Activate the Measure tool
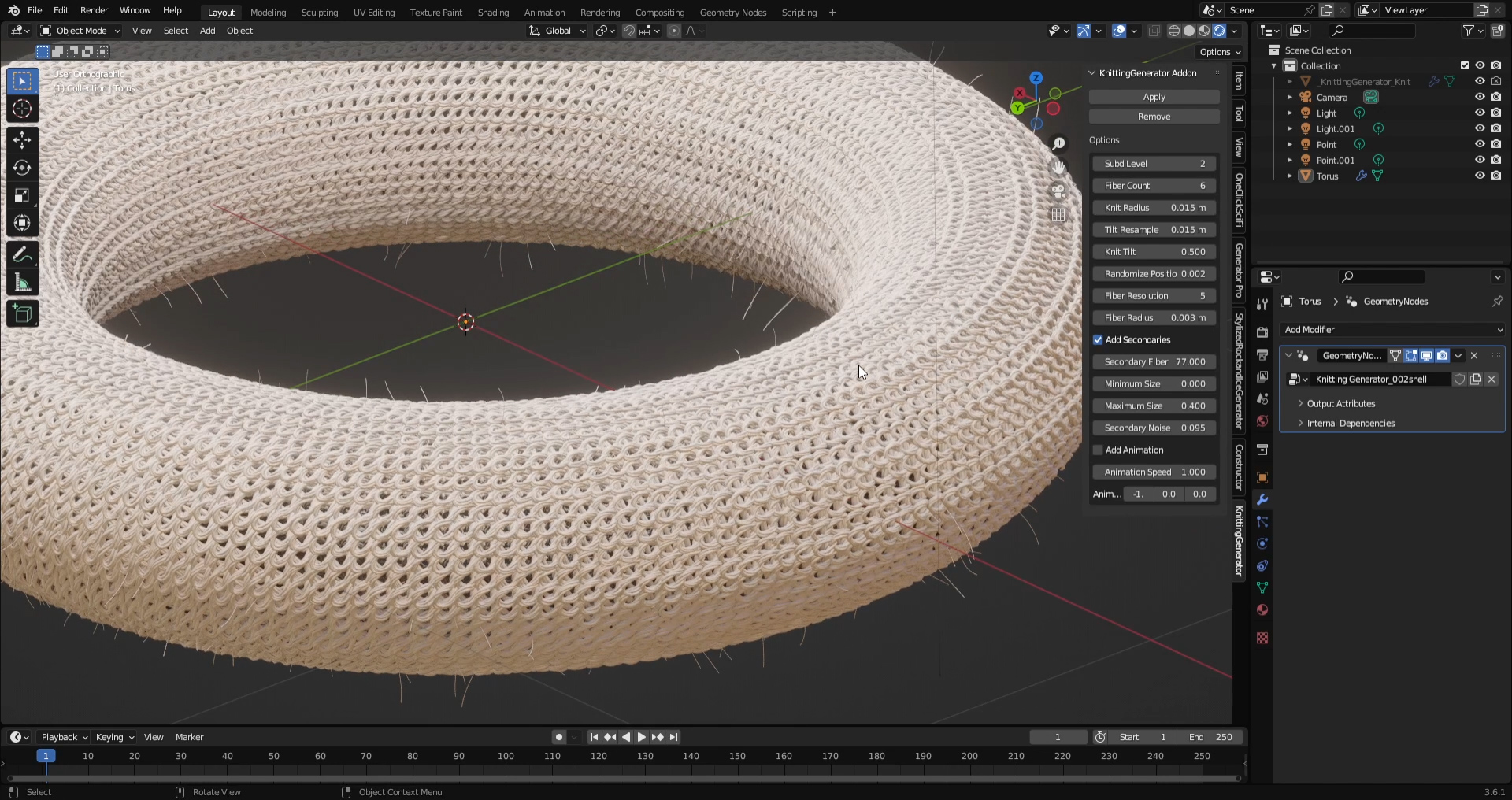 21,281
